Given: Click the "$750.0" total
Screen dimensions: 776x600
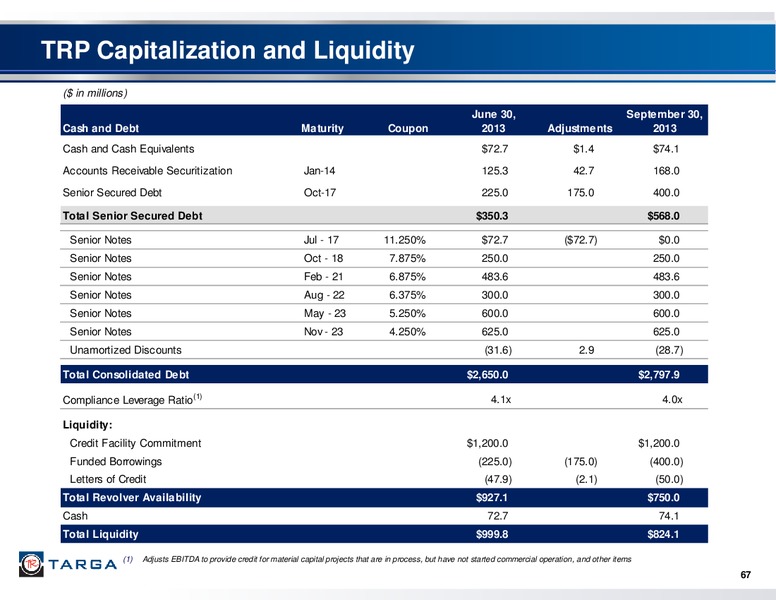Looking at the screenshot, I should [x=663, y=498].
